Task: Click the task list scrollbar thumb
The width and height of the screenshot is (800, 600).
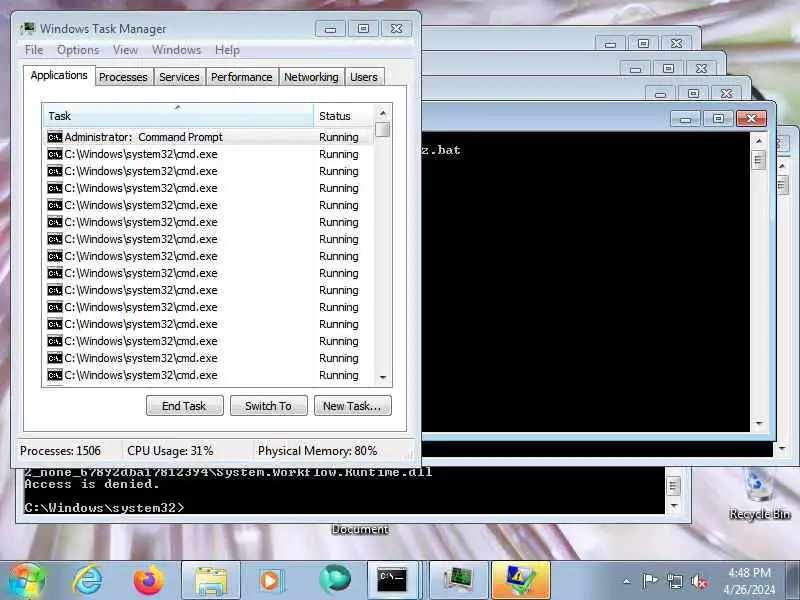Action: pos(383,130)
